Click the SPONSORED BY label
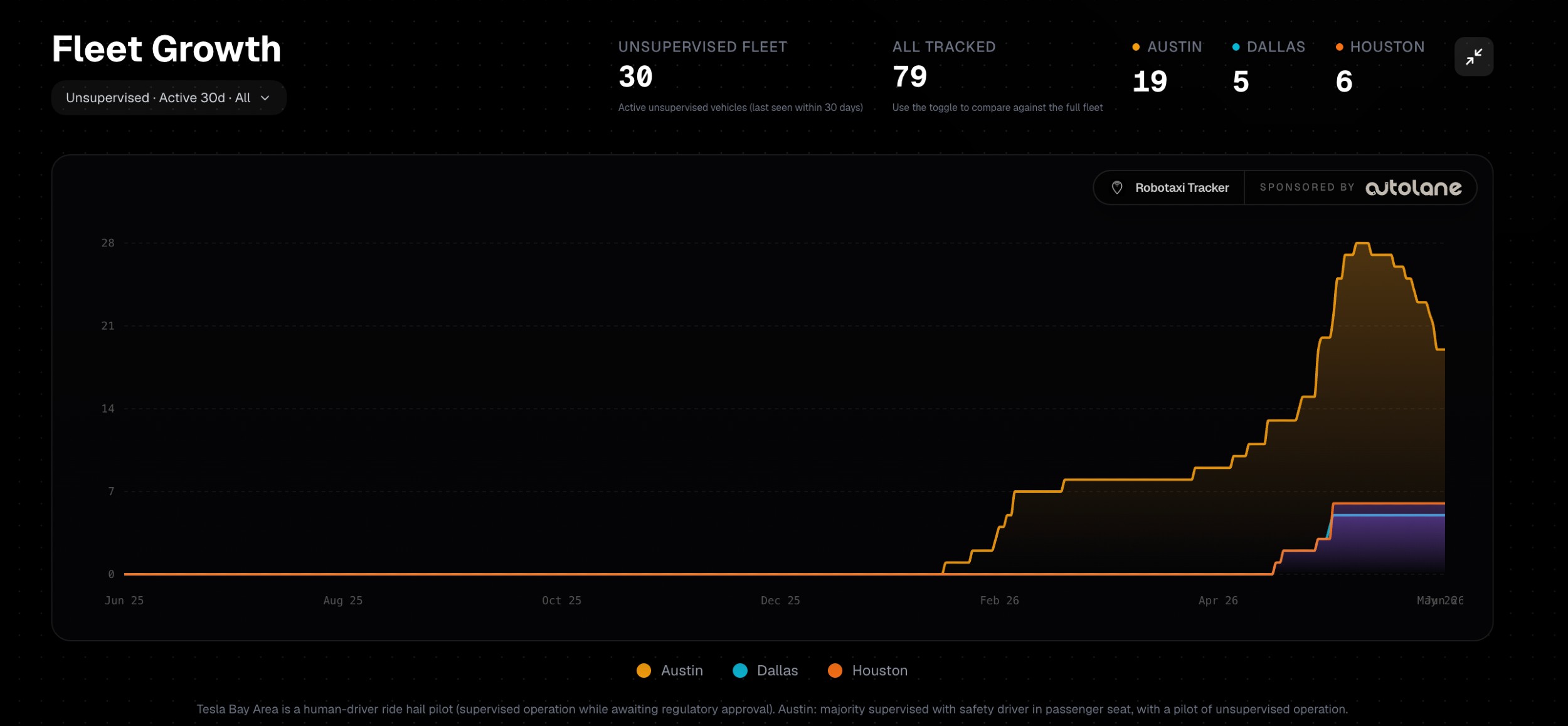Image resolution: width=1568 pixels, height=726 pixels. pyautogui.click(x=1307, y=187)
